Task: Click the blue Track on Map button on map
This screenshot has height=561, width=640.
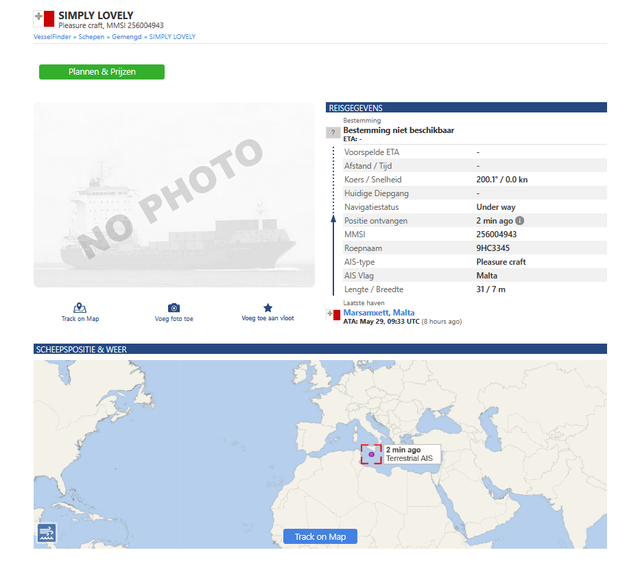Action: coord(320,537)
